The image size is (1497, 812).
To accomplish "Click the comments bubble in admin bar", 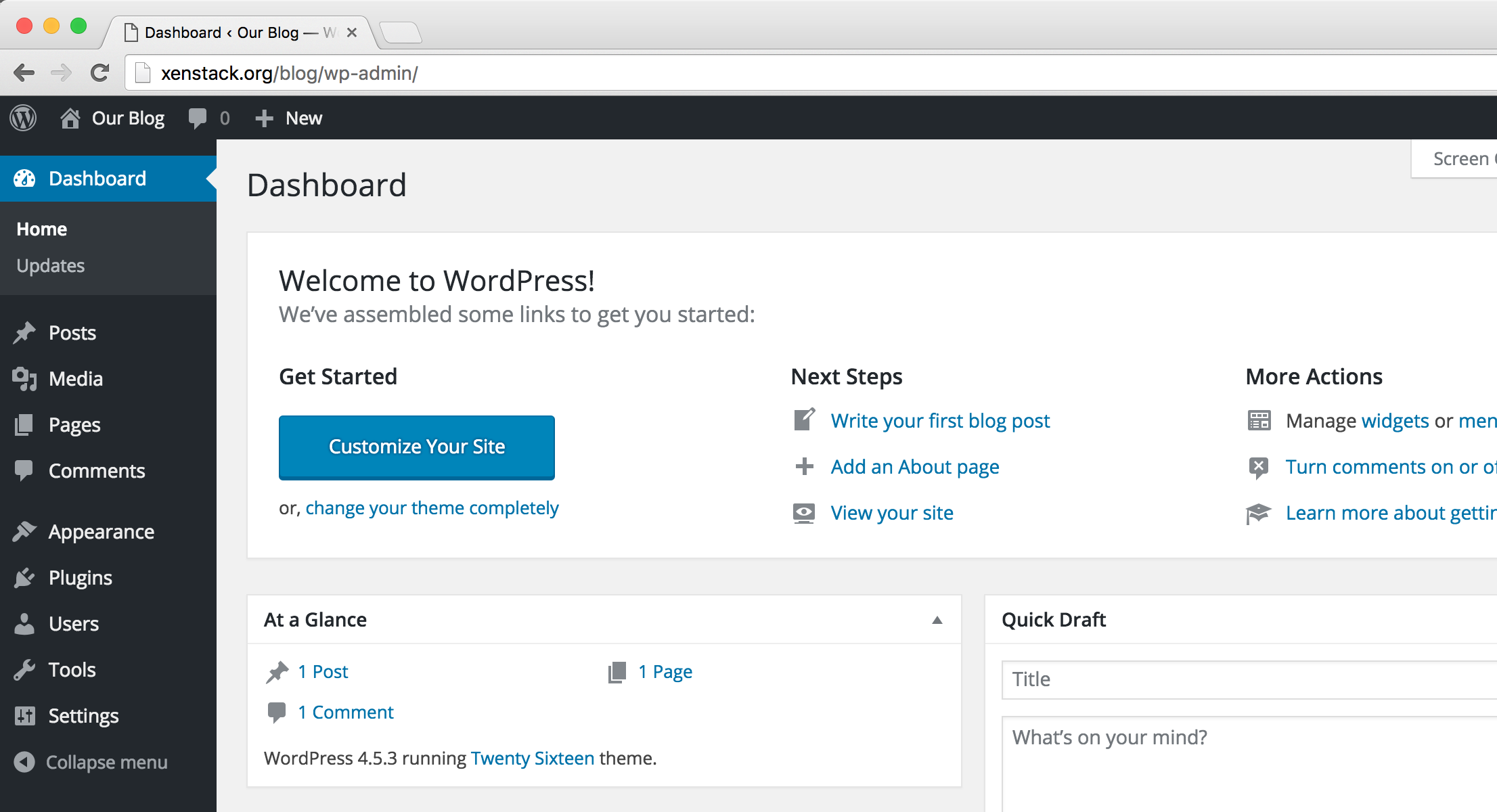I will pos(198,118).
